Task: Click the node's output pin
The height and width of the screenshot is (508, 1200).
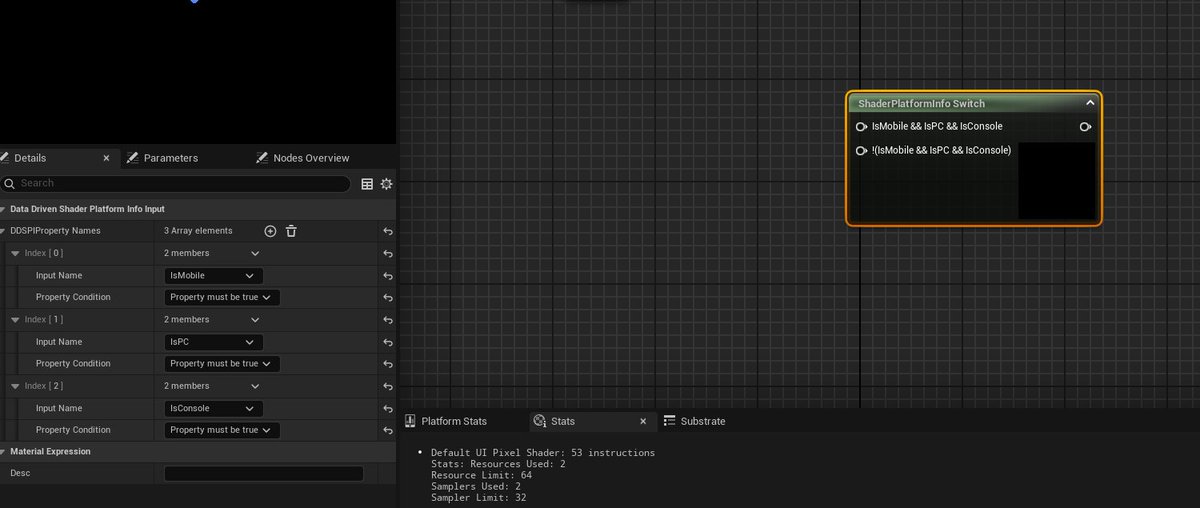Action: 1085,127
